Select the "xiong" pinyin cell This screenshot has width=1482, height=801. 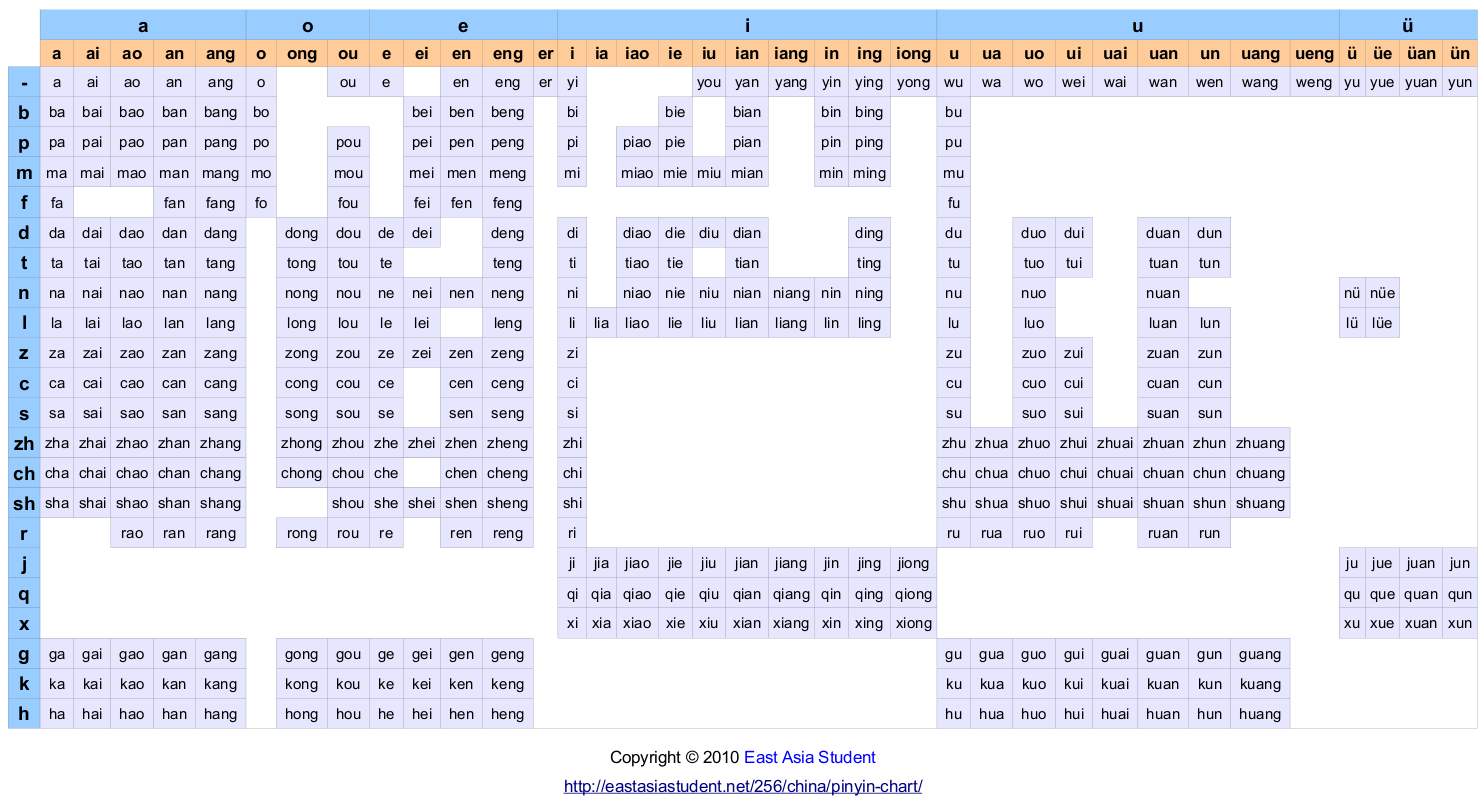[x=912, y=623]
